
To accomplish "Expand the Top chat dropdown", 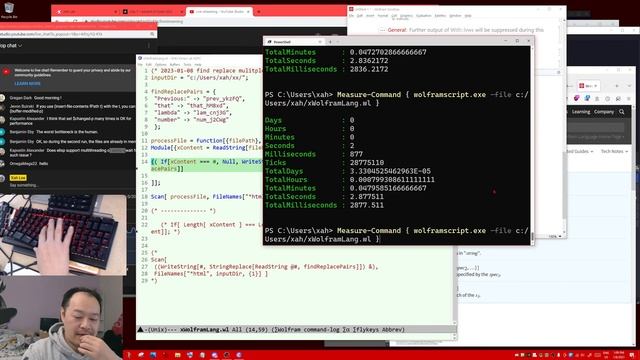I will 11,46.
